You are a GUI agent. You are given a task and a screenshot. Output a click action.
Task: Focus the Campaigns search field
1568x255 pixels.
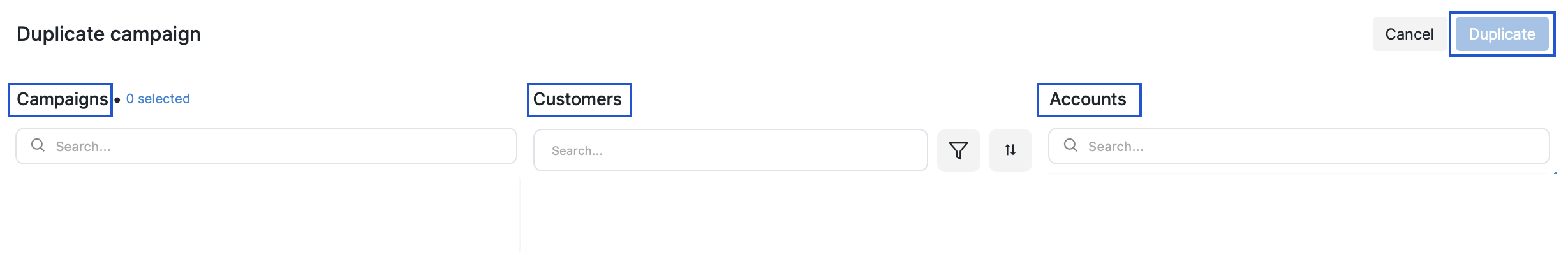coord(281,146)
